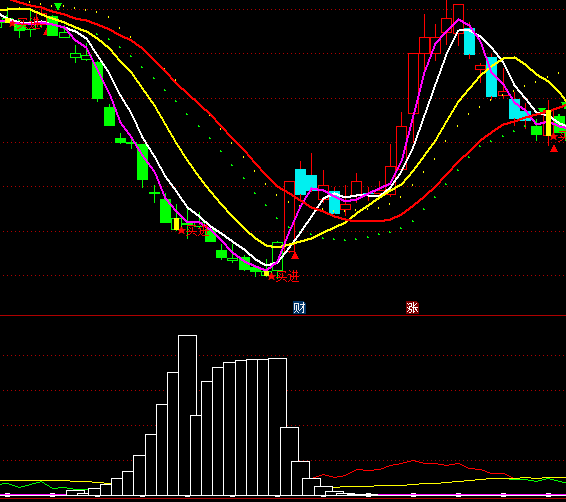Click the red 涨 price-rise icon

point(412,307)
